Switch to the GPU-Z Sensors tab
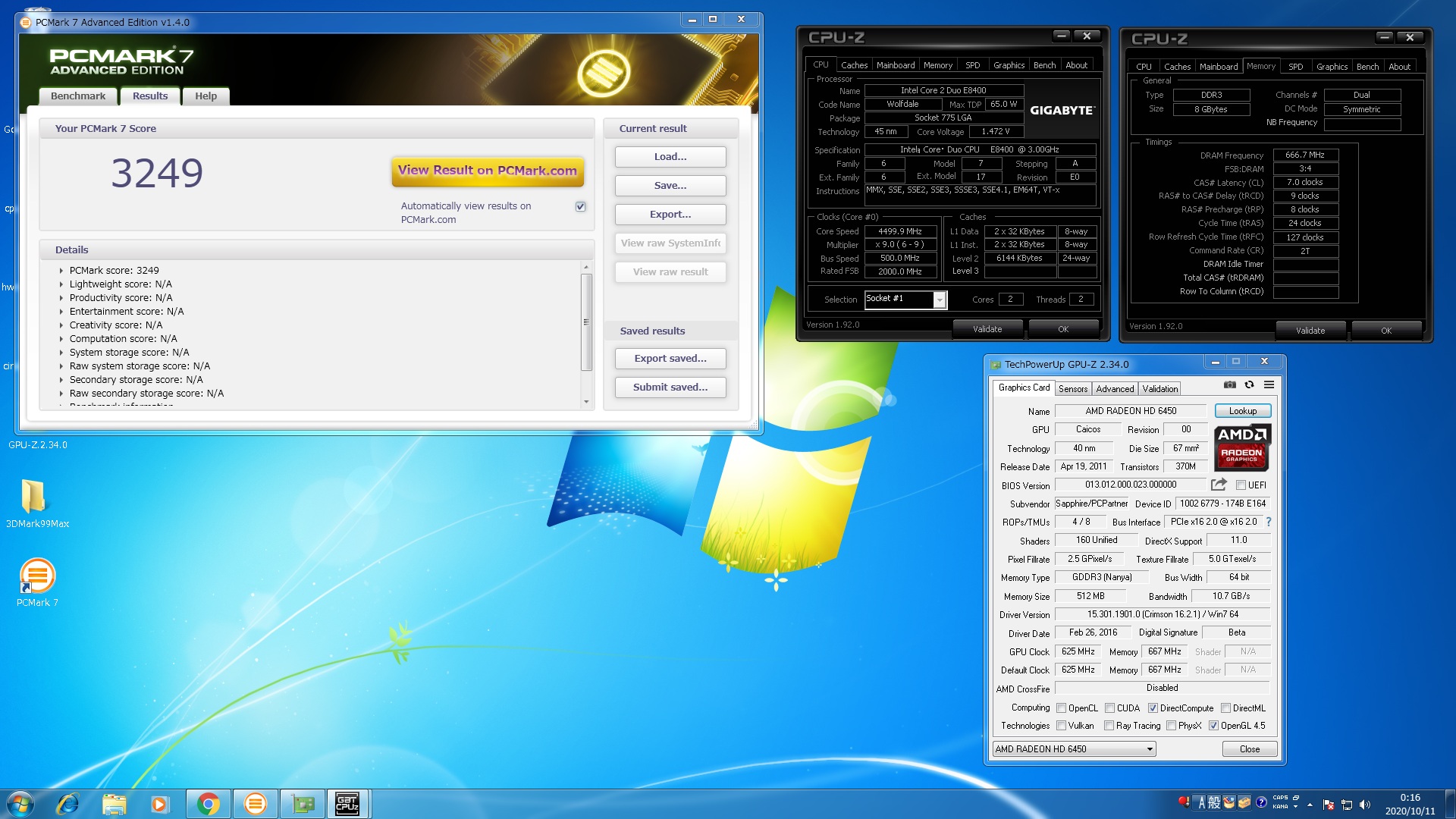This screenshot has height=819, width=1456. [1073, 389]
